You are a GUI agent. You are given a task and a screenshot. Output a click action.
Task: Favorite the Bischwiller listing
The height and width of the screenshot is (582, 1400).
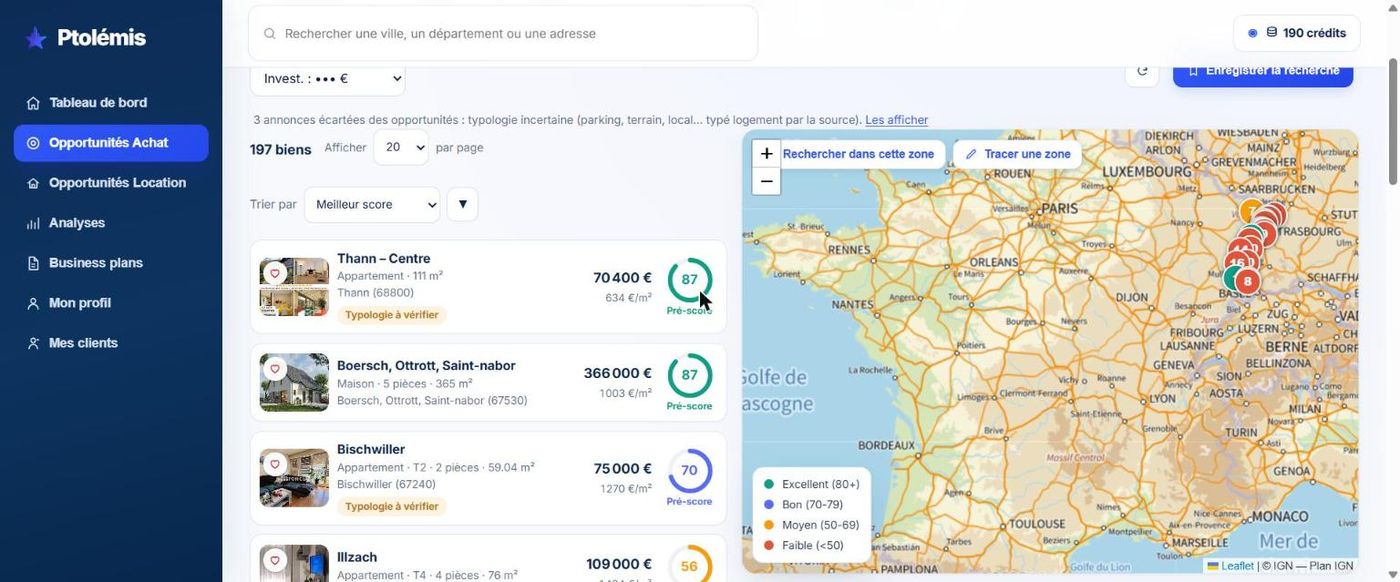point(275,464)
